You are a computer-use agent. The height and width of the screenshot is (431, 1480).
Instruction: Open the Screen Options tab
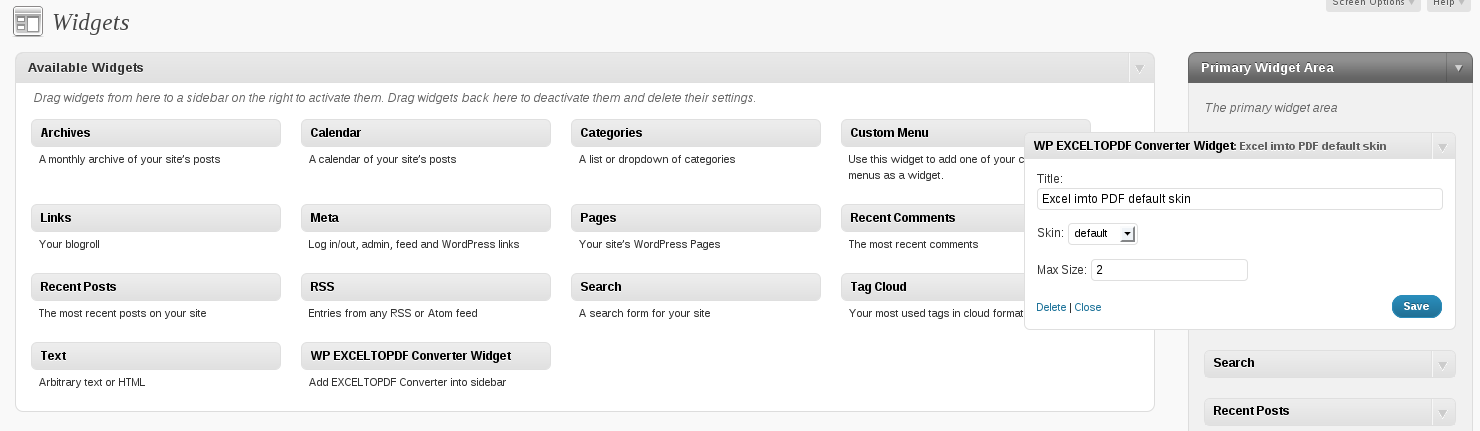1373,3
